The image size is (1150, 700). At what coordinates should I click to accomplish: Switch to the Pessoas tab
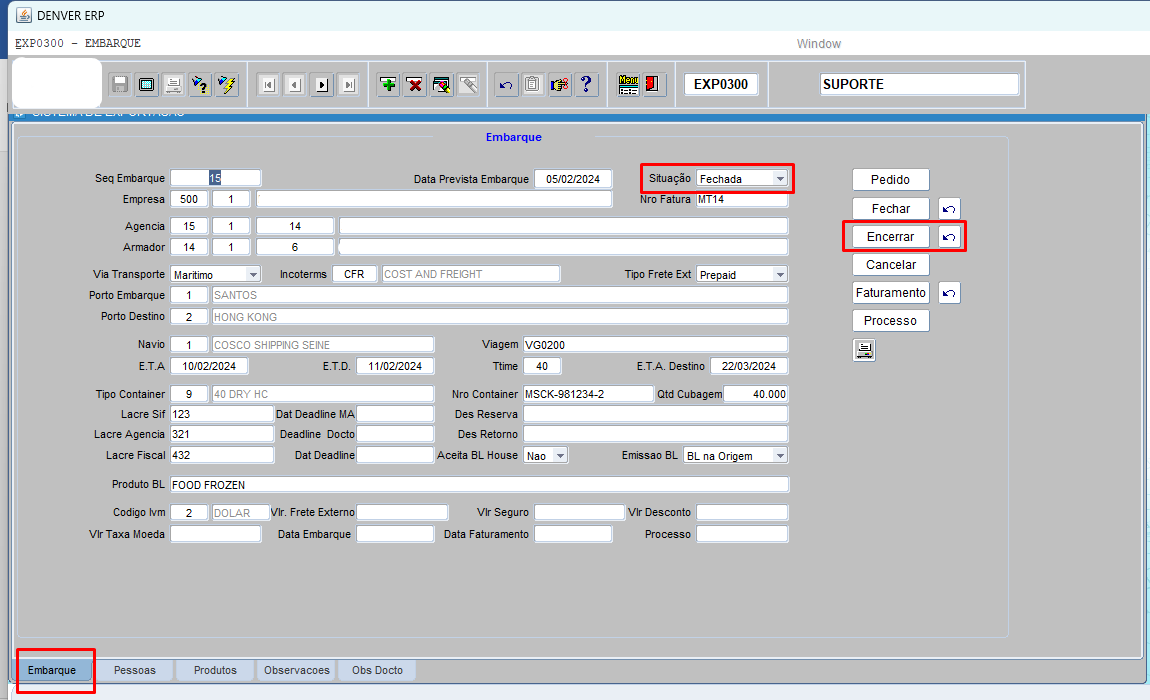pyautogui.click(x=135, y=670)
